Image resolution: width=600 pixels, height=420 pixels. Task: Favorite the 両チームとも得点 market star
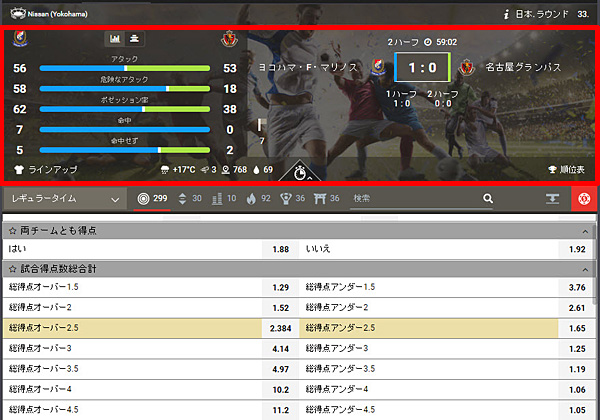[13, 231]
